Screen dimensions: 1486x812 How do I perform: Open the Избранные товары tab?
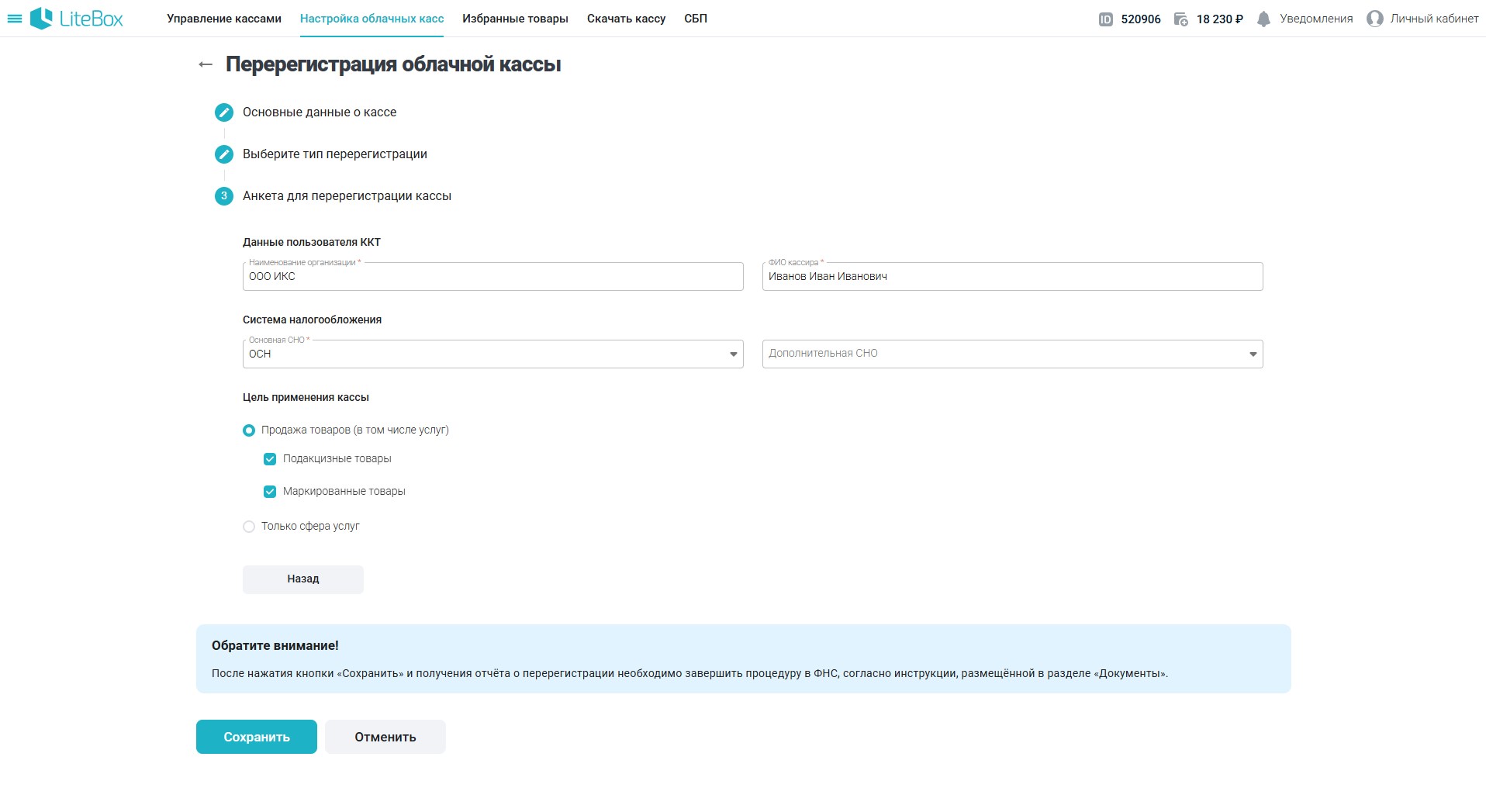515,19
